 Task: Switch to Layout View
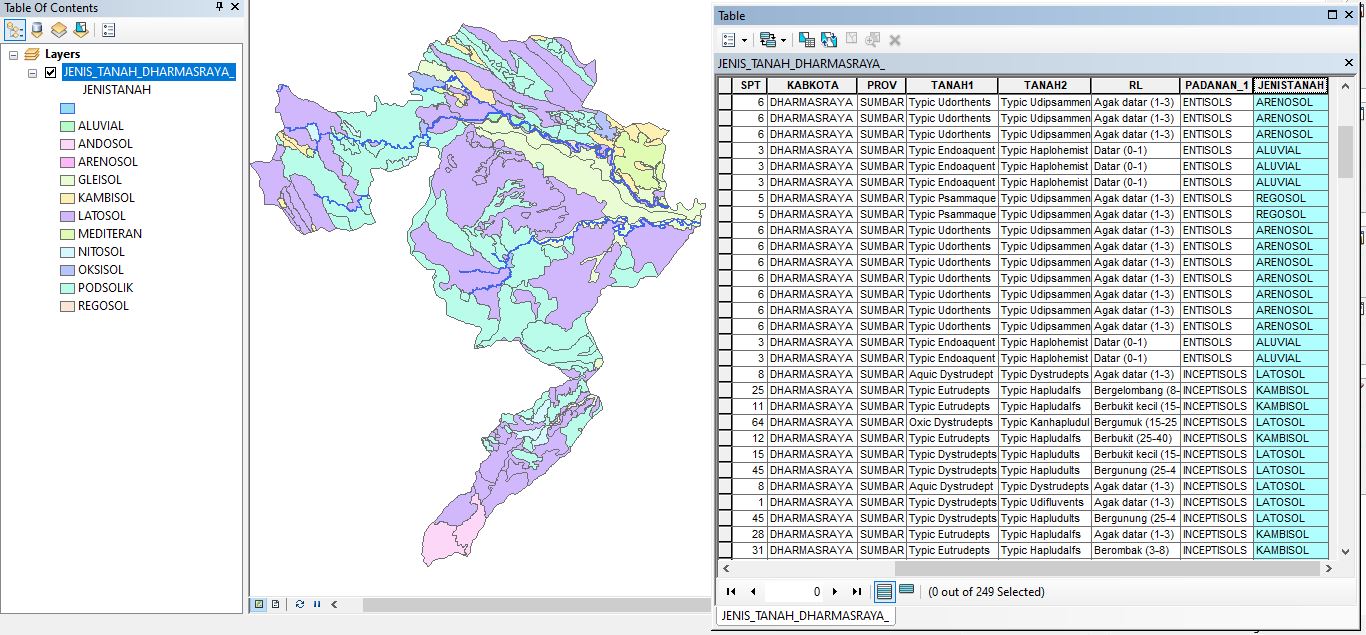[273, 604]
